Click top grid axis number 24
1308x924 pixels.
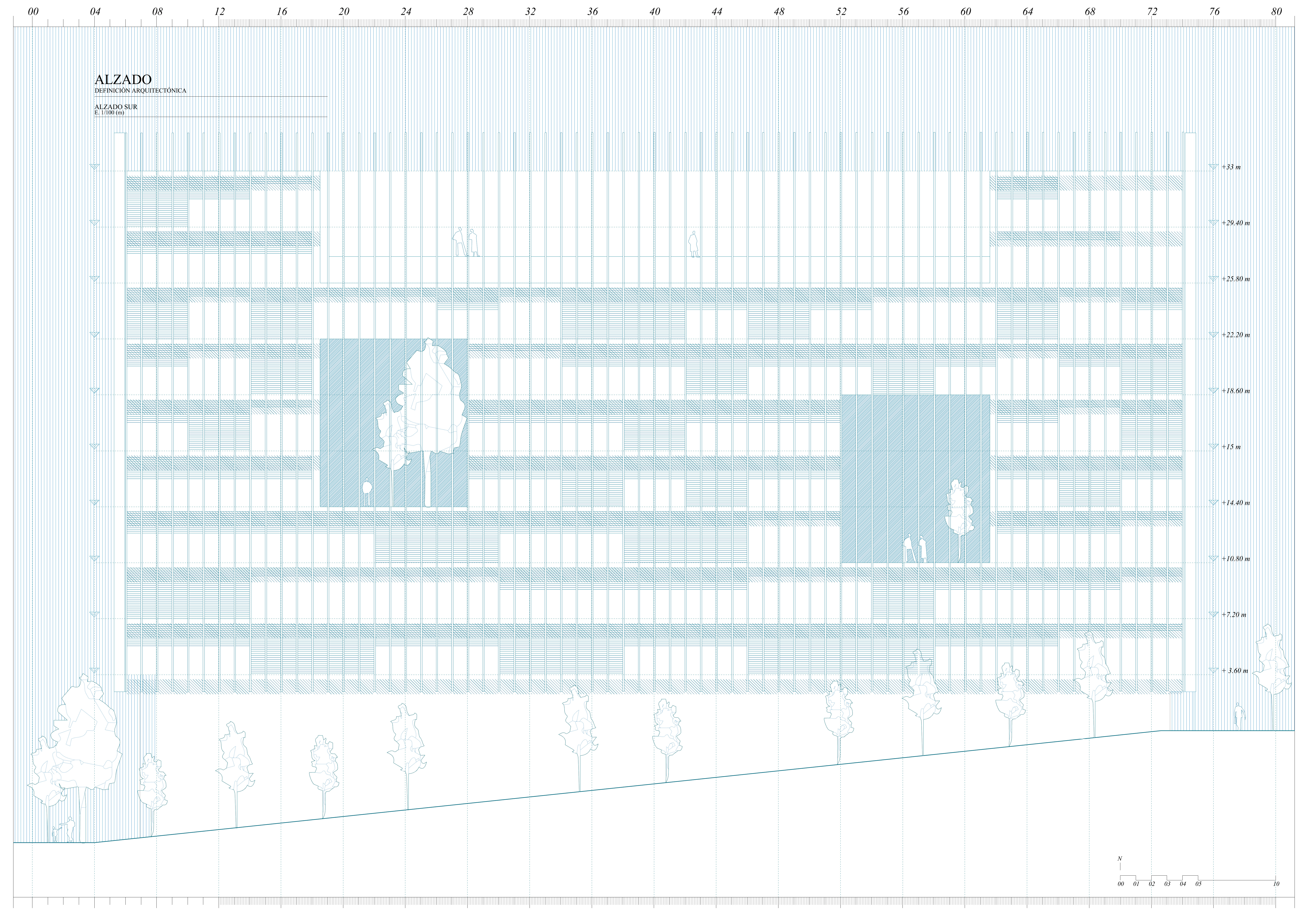click(406, 11)
